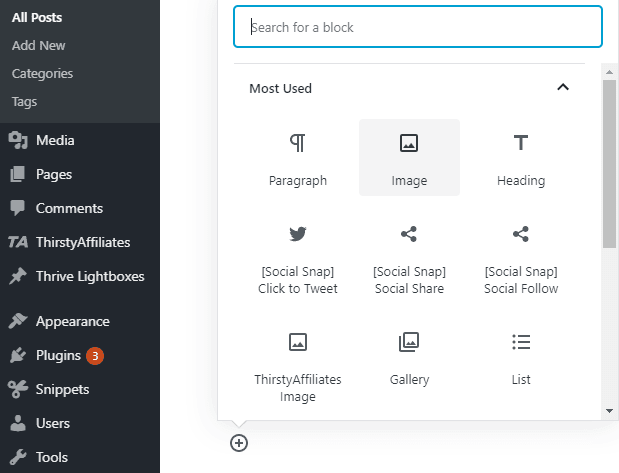Open the Categories link
The image size is (619, 473).
42,73
